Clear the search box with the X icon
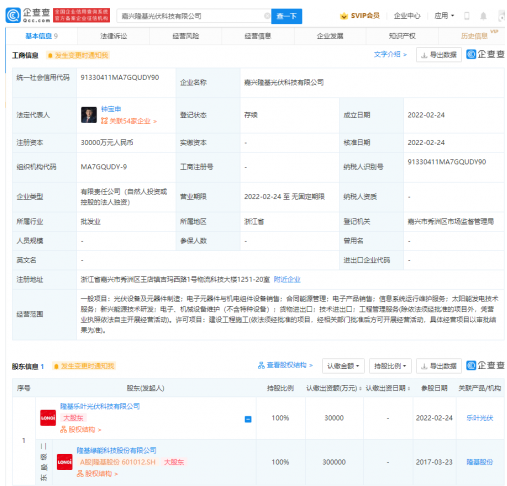Screen dimensions: 507x486 point(267,16)
